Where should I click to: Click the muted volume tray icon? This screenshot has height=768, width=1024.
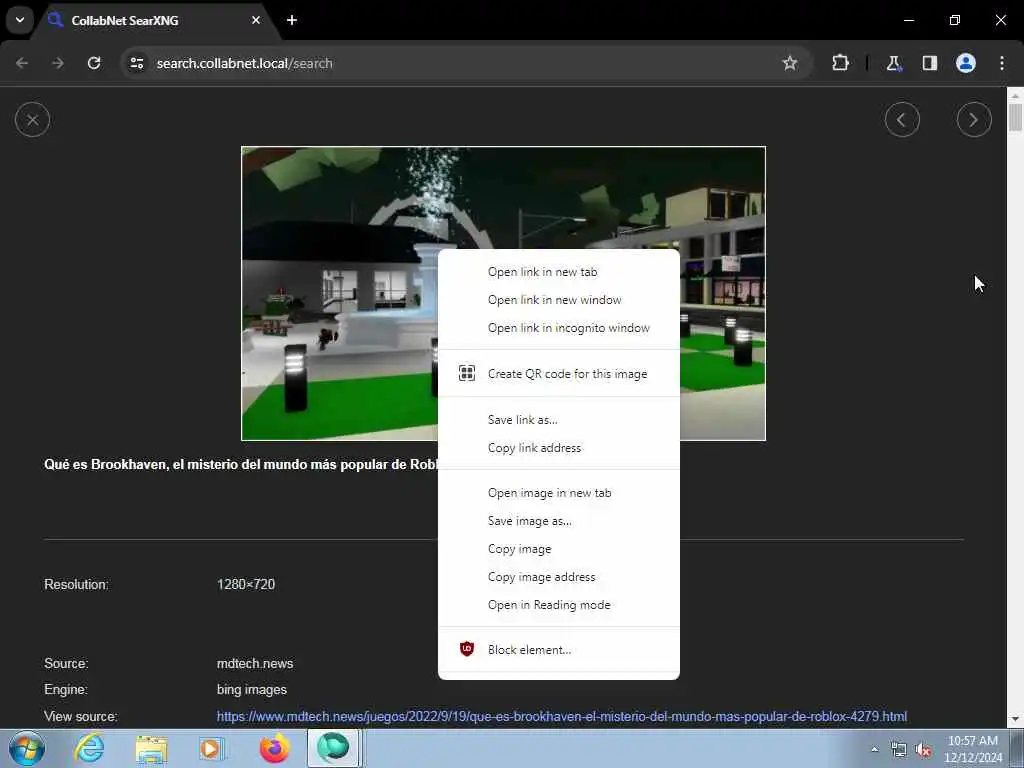(923, 750)
